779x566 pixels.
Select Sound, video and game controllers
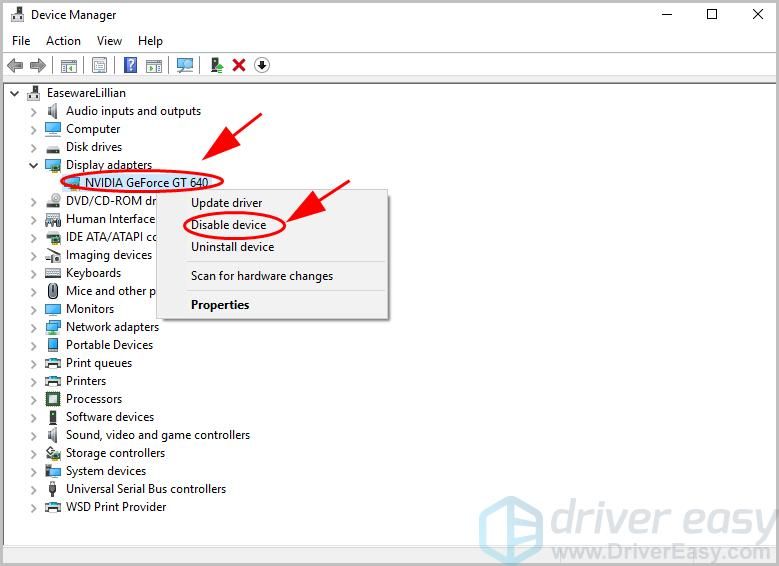click(157, 435)
